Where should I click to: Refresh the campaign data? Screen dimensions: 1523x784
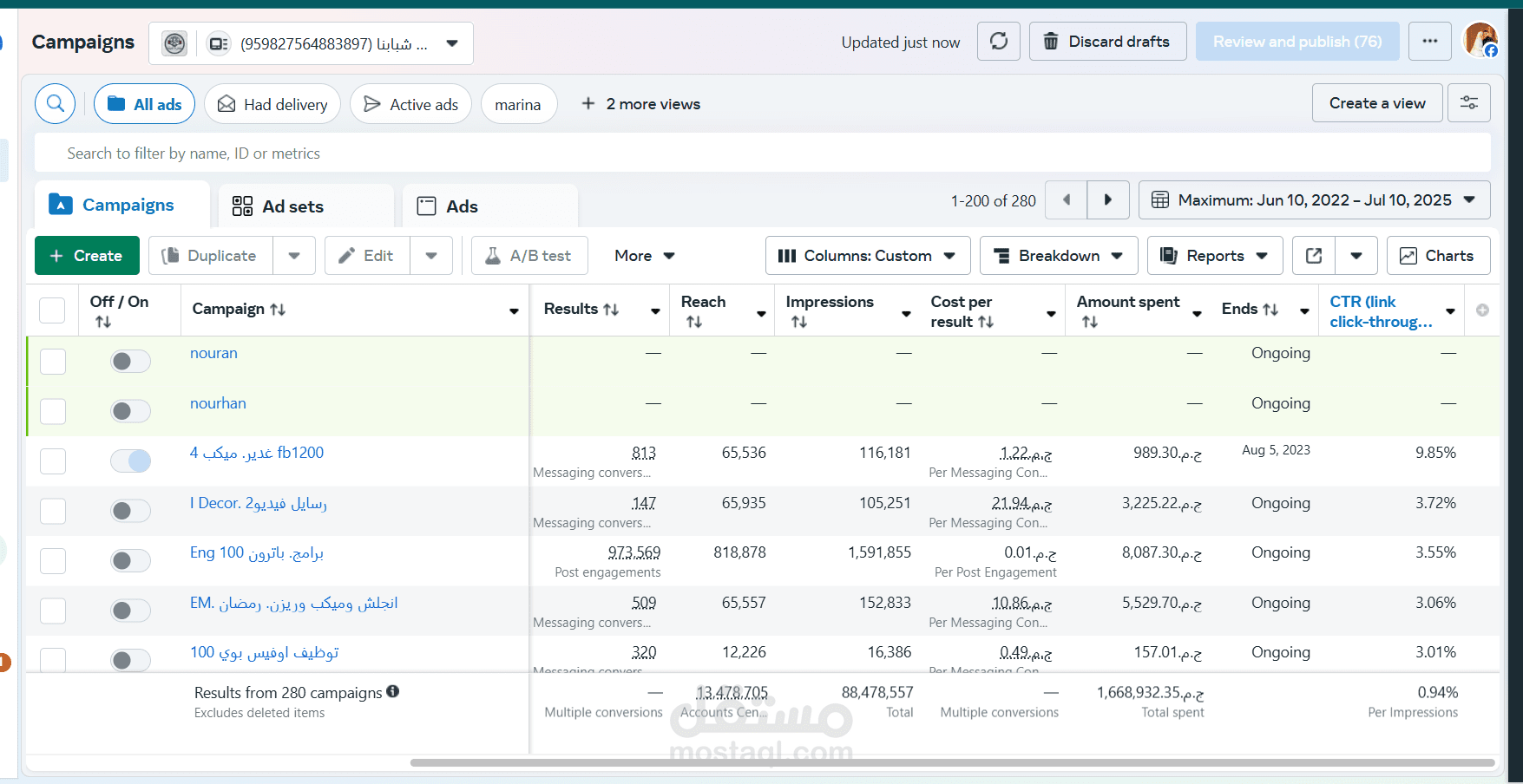tap(999, 42)
